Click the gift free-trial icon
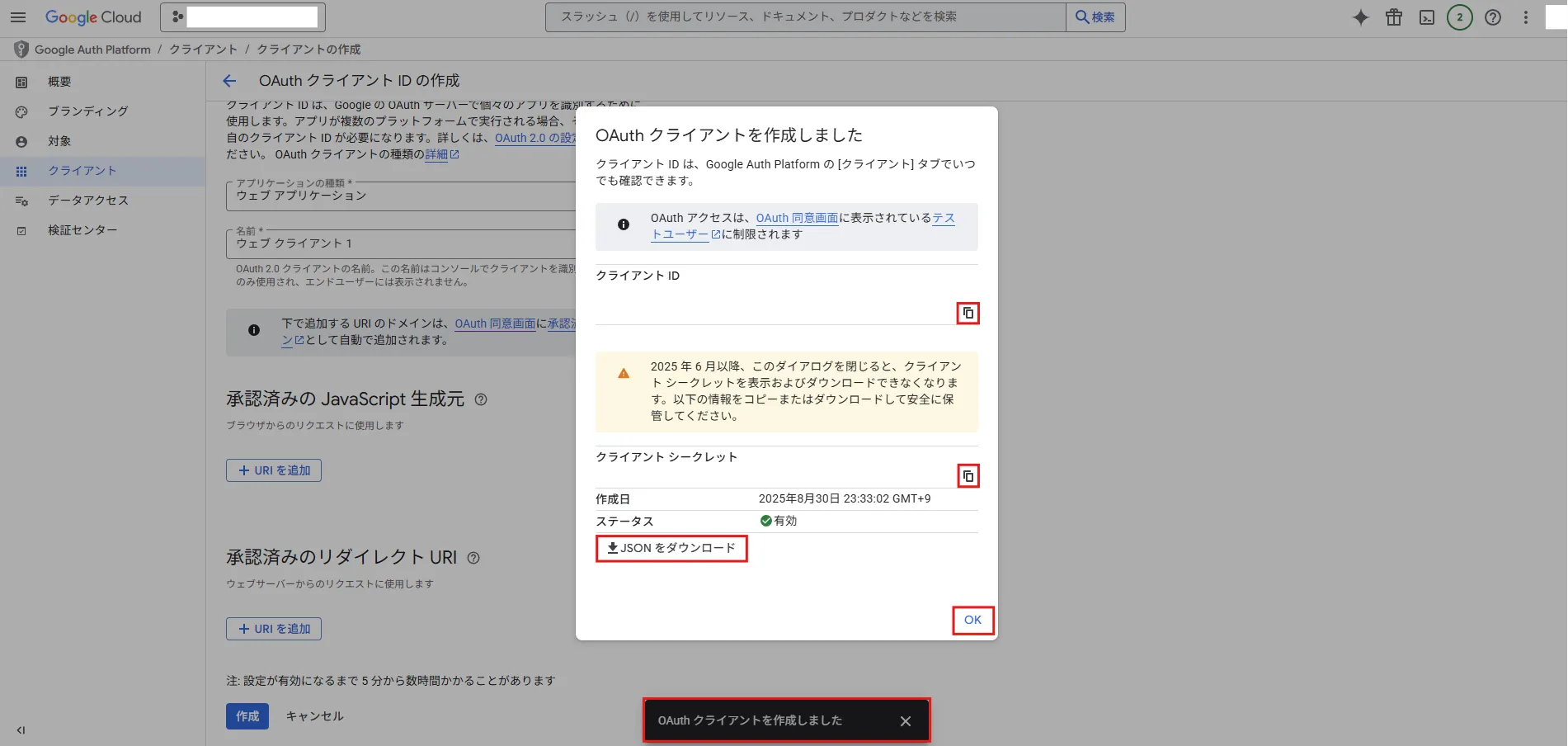Screen dimensions: 1568x746 pyautogui.click(x=1394, y=17)
